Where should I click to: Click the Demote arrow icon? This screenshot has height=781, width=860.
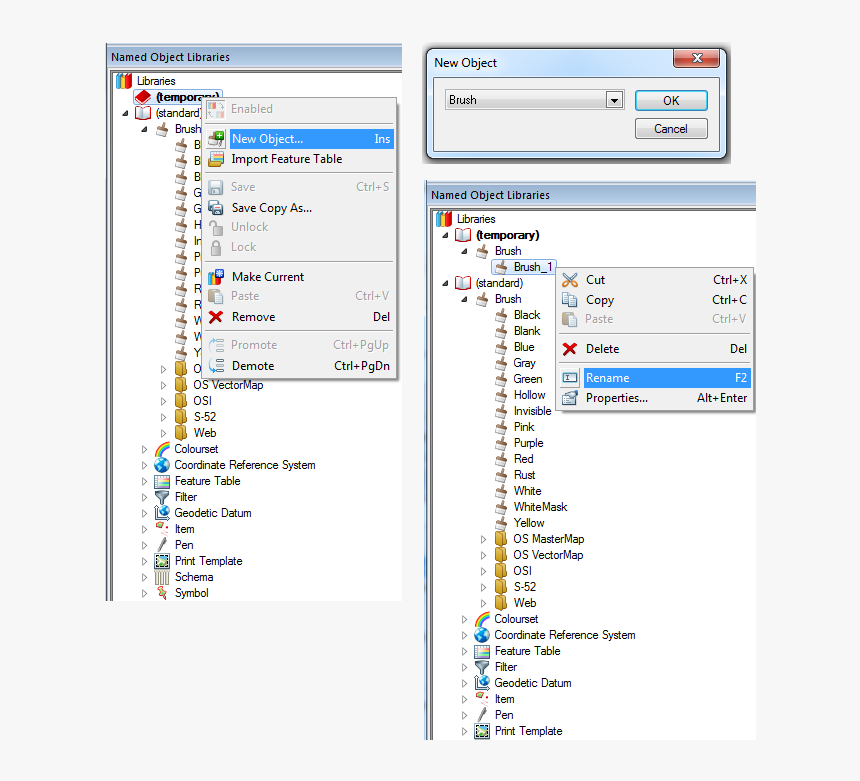pyautogui.click(x=216, y=366)
